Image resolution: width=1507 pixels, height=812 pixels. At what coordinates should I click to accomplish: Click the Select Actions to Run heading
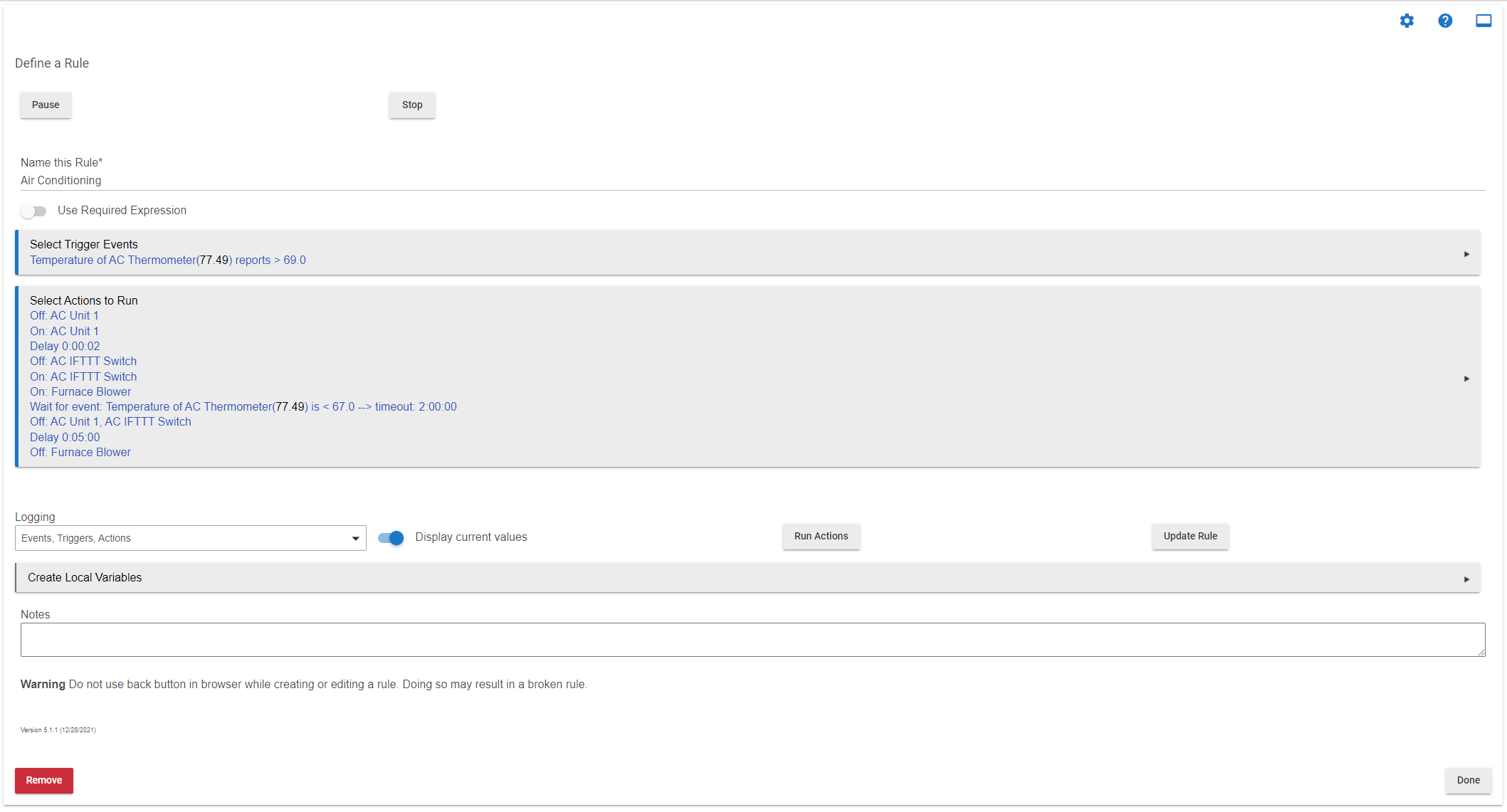point(84,301)
